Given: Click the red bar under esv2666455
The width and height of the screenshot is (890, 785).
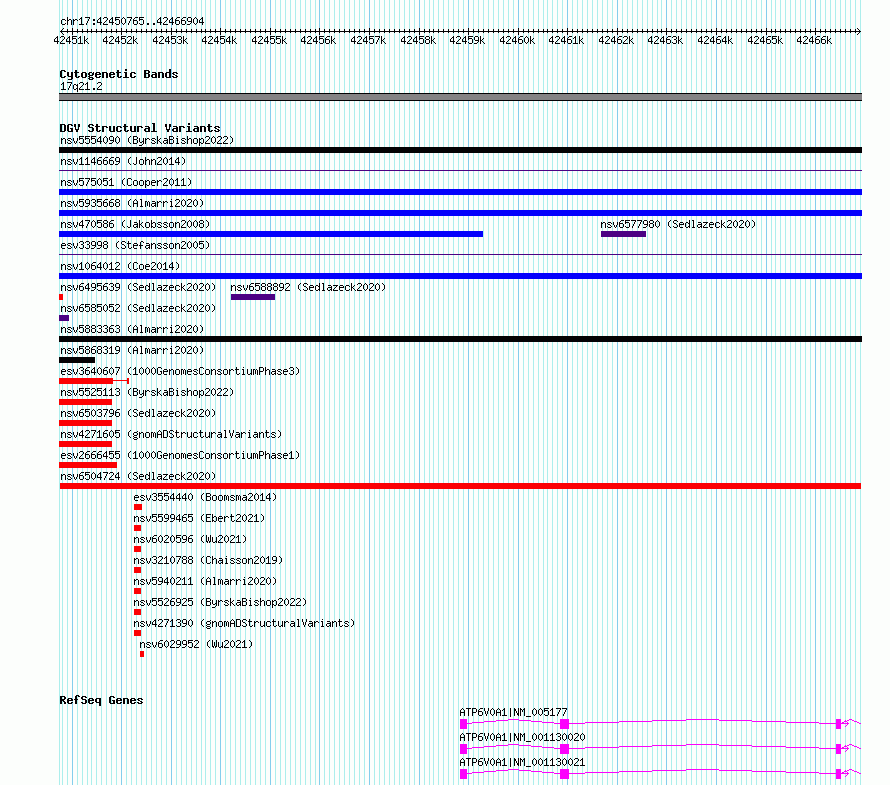Looking at the screenshot, I should [x=88, y=465].
